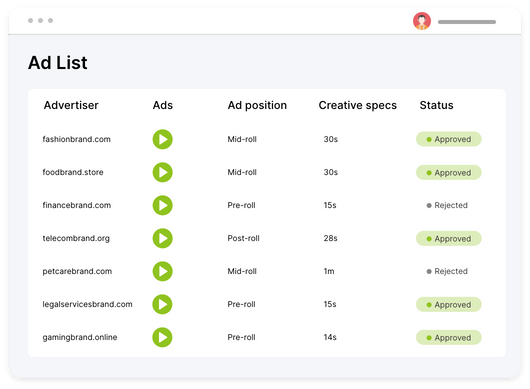The image size is (530, 389).
Task: Click the Approved badge for gamingbrand.online
Action: click(449, 337)
